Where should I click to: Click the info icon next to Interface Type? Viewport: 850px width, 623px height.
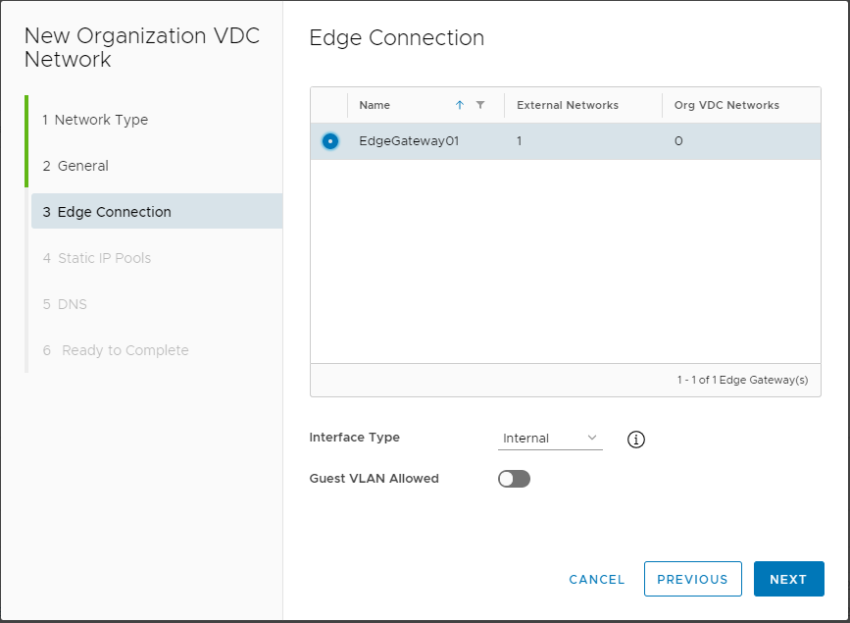[636, 438]
